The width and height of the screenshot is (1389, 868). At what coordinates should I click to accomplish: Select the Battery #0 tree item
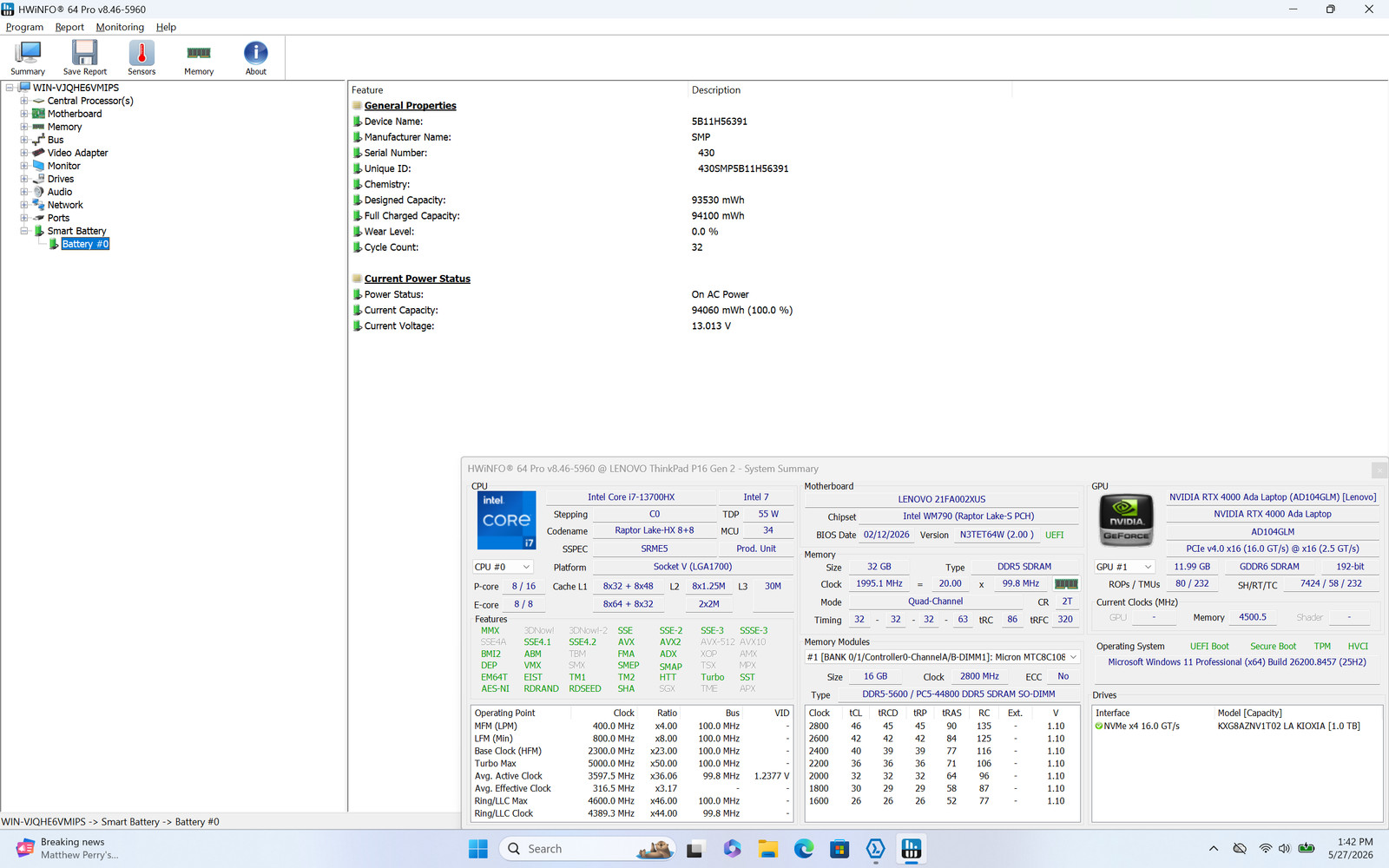(x=85, y=244)
